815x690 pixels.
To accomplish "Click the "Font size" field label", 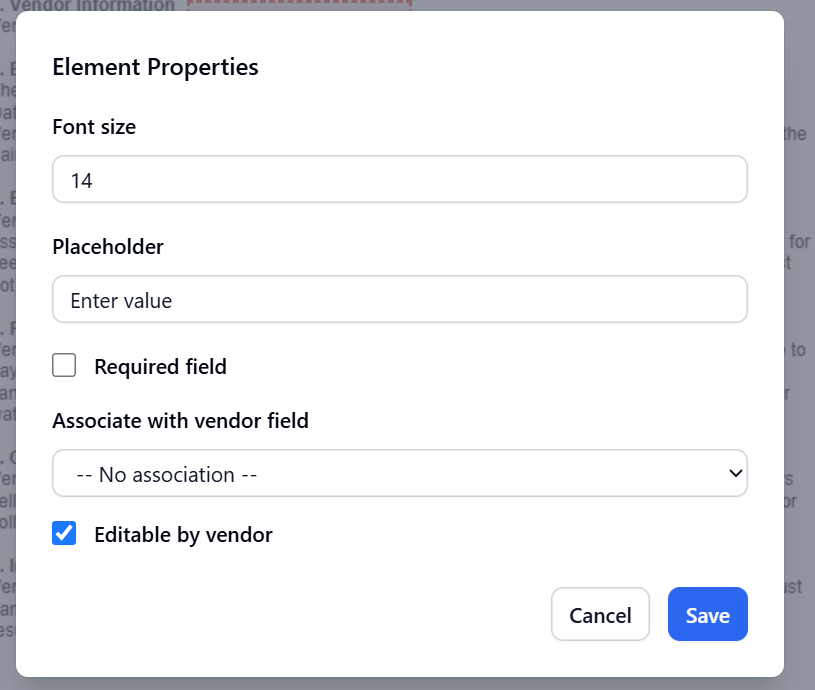I will click(x=94, y=127).
